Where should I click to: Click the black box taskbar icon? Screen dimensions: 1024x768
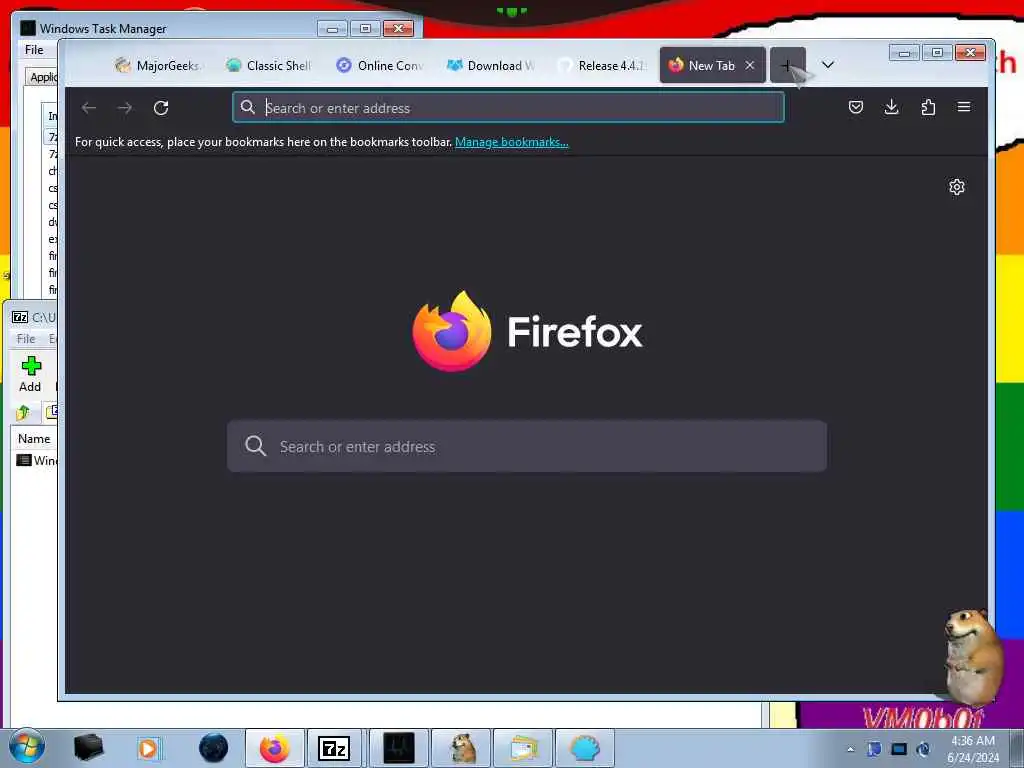(x=88, y=748)
